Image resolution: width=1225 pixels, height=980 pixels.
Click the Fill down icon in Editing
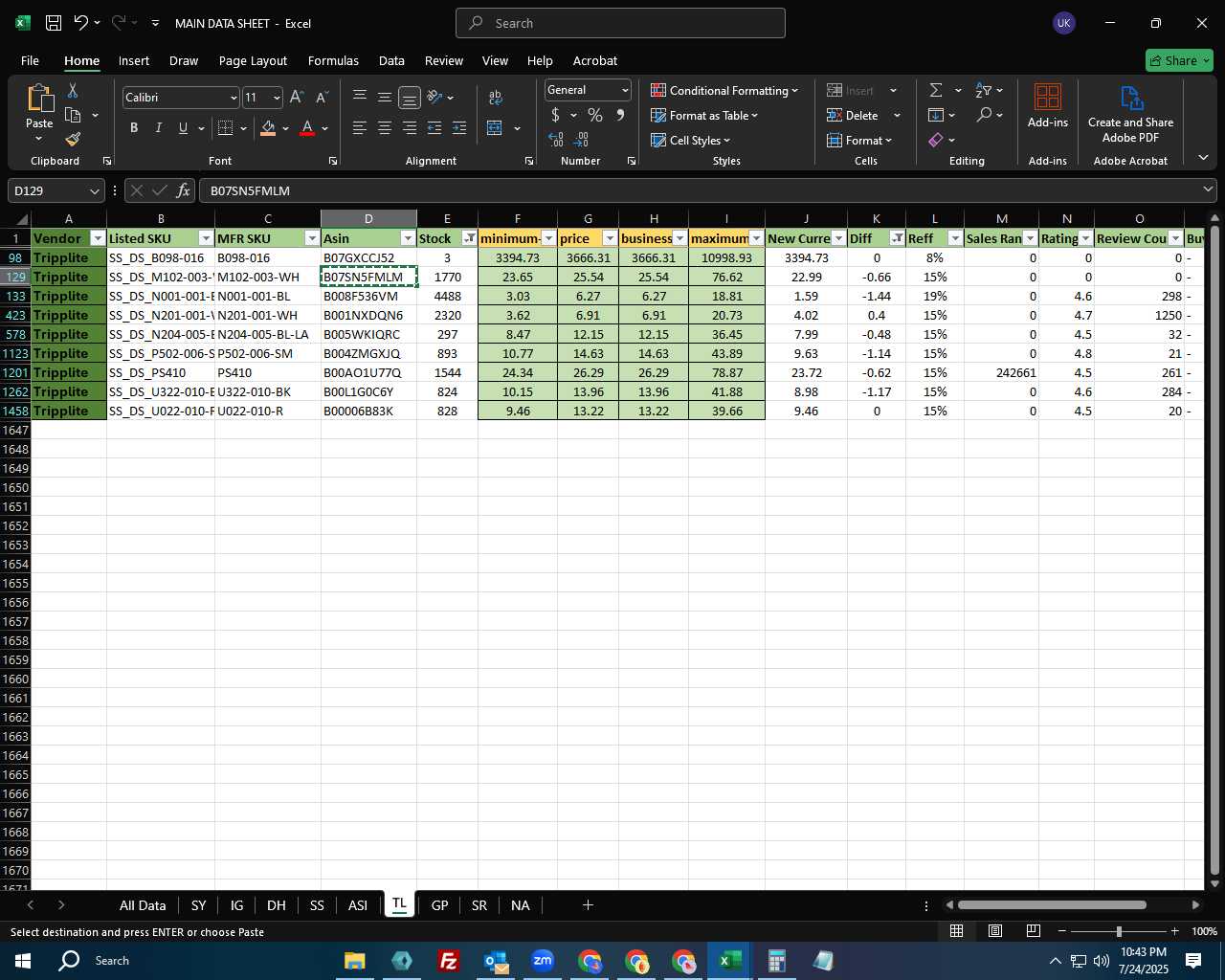pos(936,115)
